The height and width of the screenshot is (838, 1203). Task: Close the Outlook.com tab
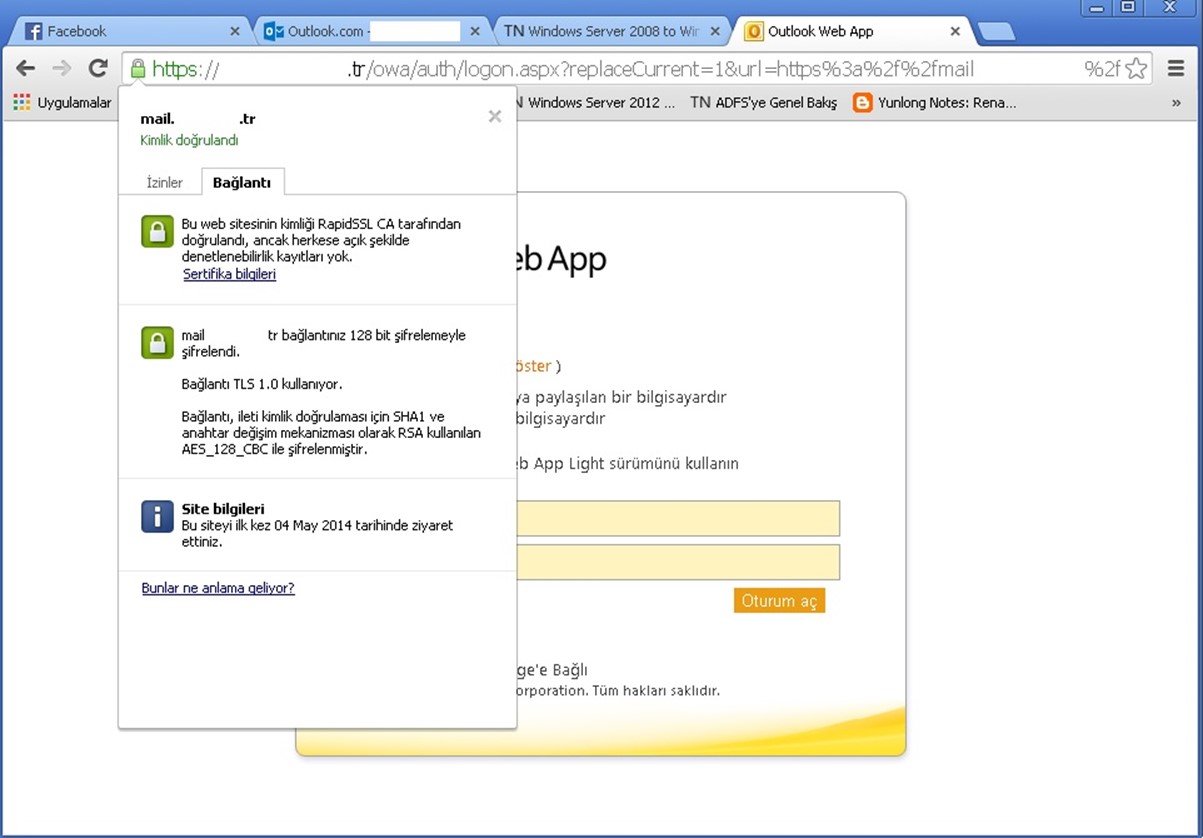[x=475, y=31]
